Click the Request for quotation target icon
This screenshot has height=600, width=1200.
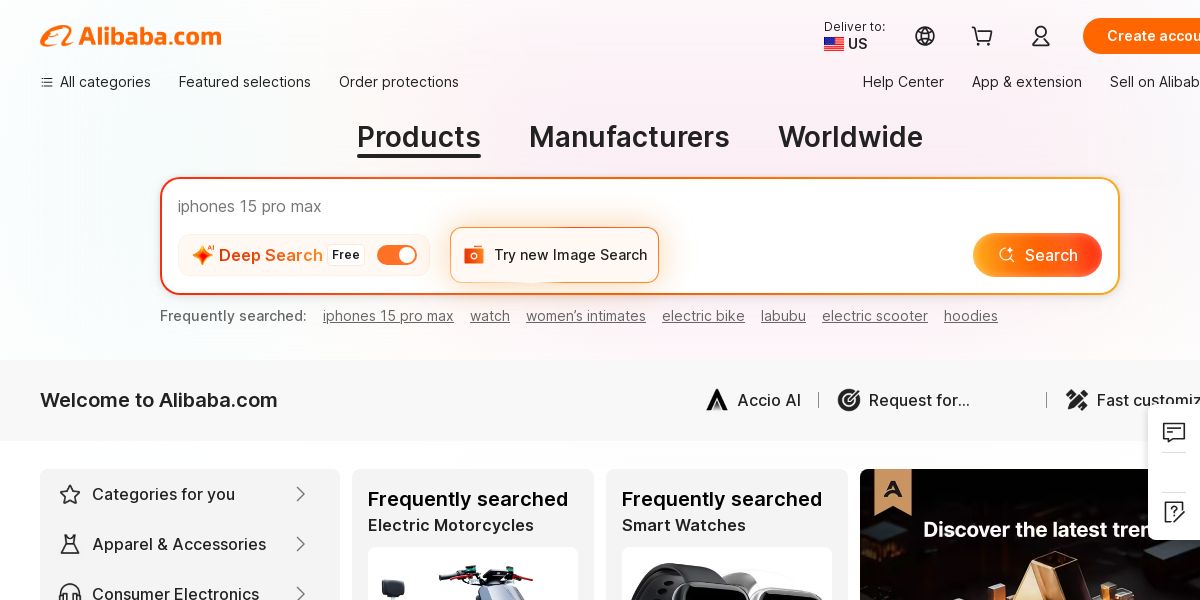[x=849, y=400]
